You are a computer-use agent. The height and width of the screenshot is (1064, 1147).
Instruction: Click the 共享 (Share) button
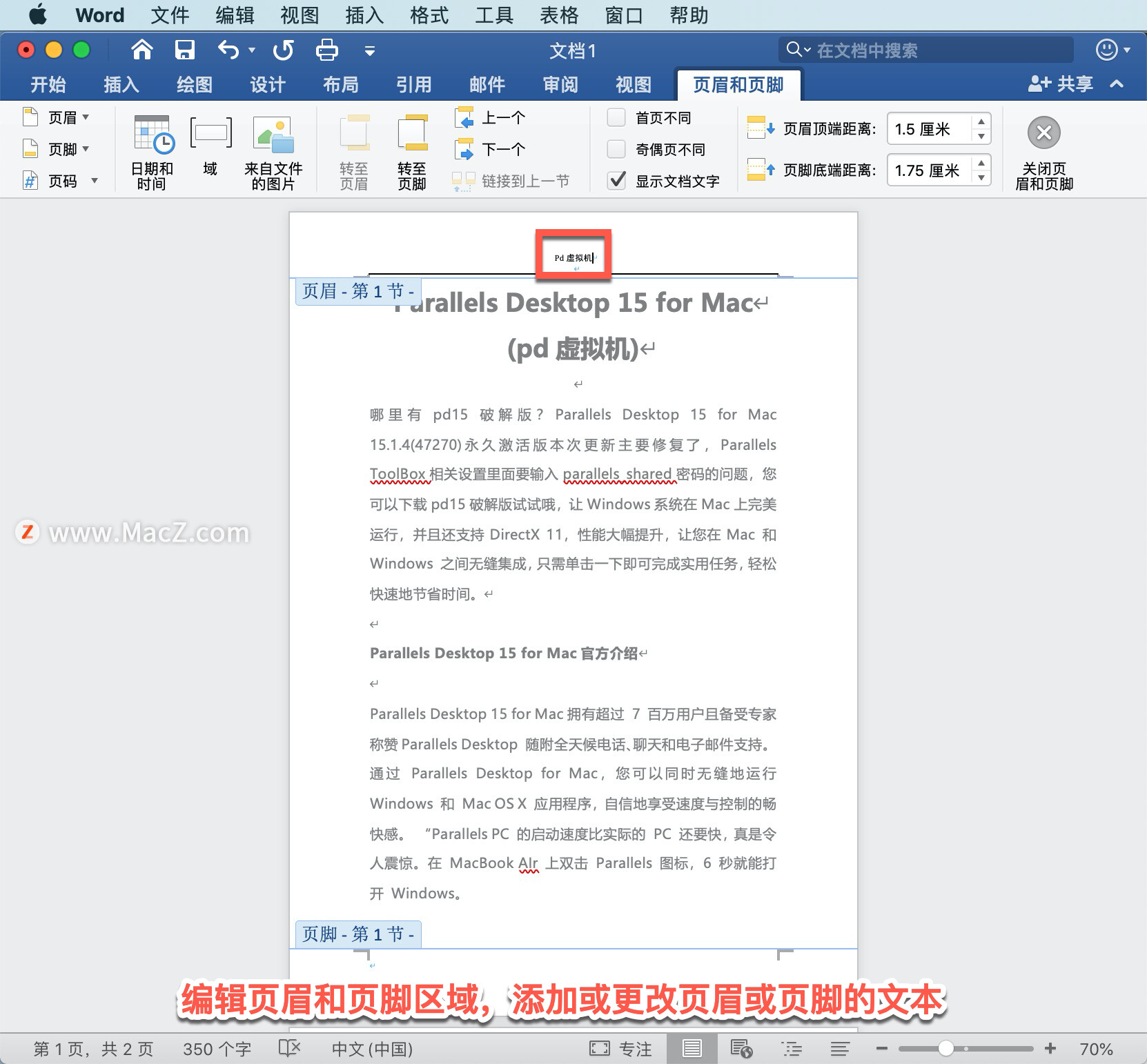click(x=1061, y=84)
